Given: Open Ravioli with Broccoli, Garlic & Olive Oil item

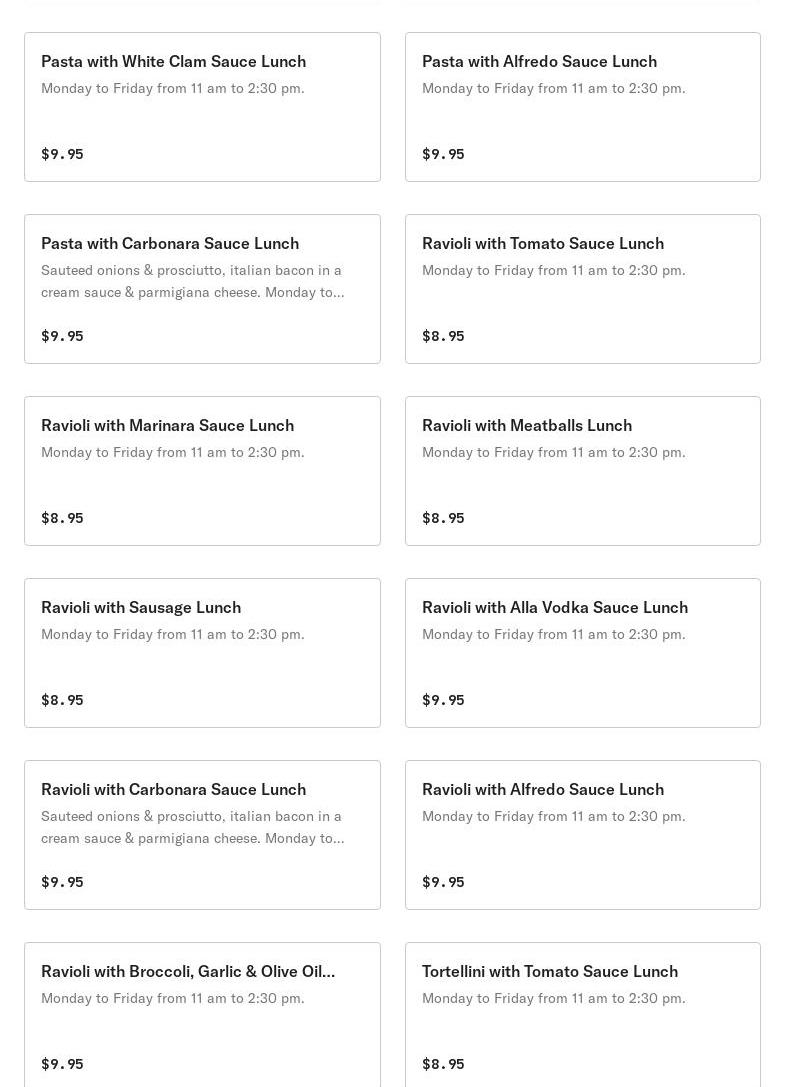Looking at the screenshot, I should pyautogui.click(x=188, y=971).
